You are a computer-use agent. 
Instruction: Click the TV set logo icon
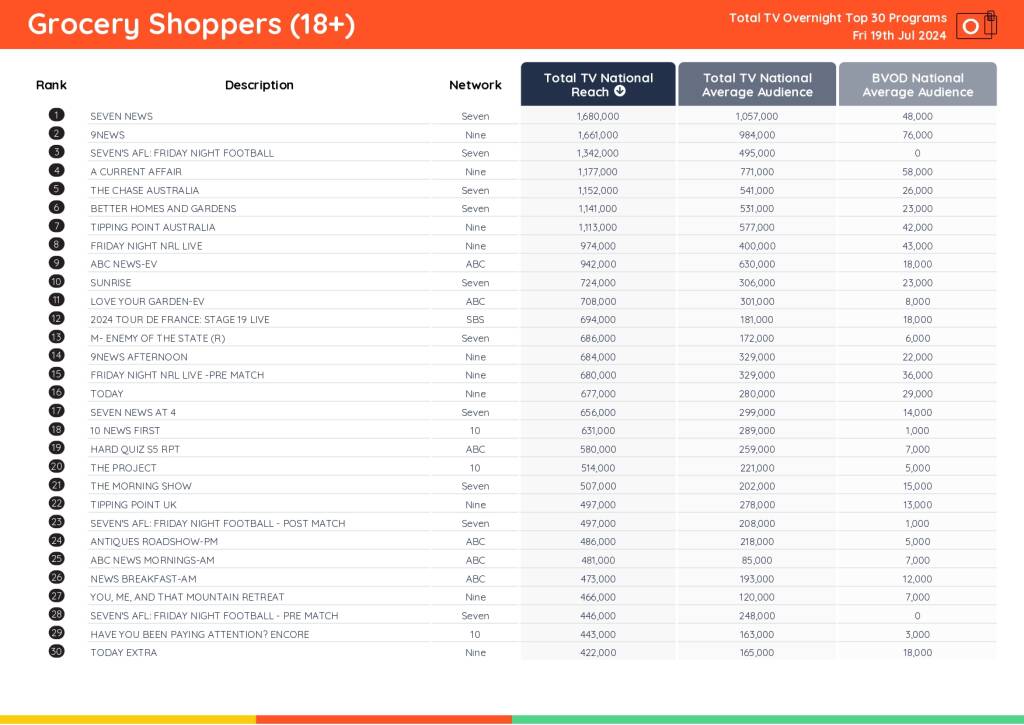976,25
